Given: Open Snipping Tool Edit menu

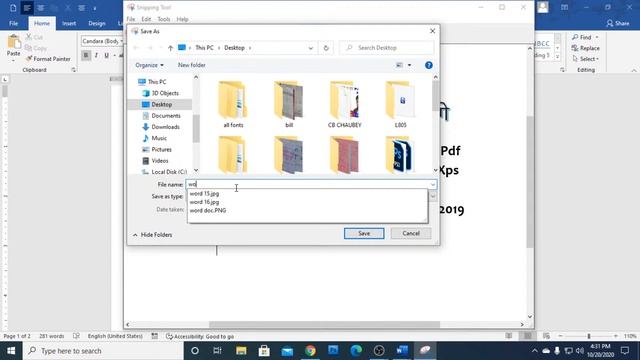Looking at the screenshot, I should click(x=146, y=19).
